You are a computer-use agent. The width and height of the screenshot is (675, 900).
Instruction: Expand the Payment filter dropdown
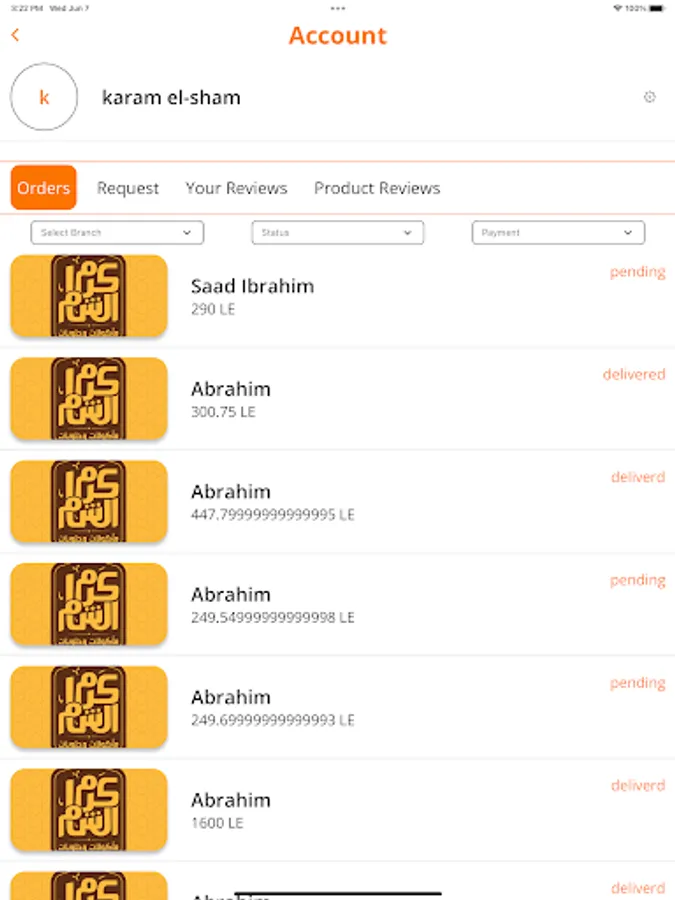[x=558, y=232]
